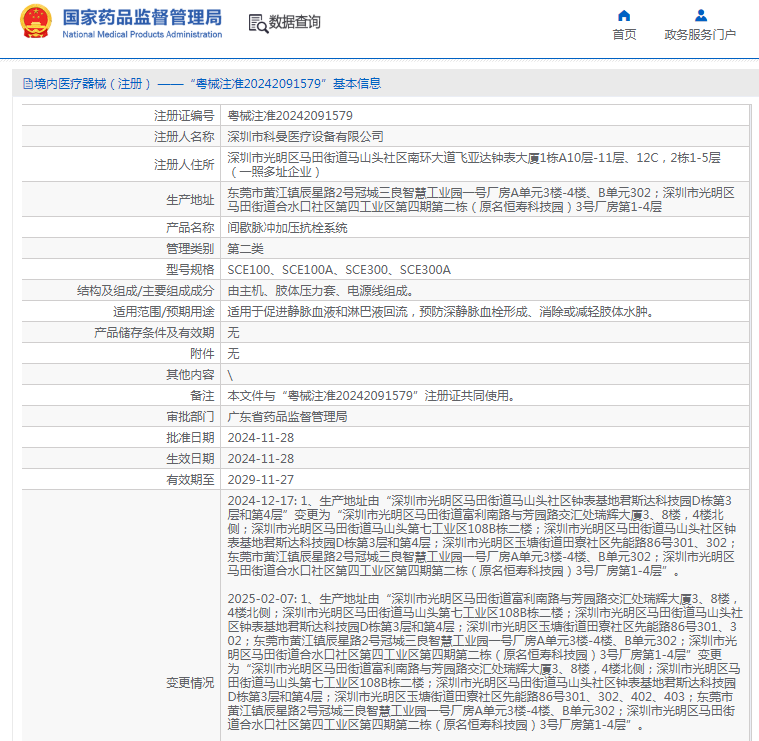This screenshot has width=759, height=741.
Task: Click the 2024-12-17 change record paragraph
Action: (x=482, y=536)
